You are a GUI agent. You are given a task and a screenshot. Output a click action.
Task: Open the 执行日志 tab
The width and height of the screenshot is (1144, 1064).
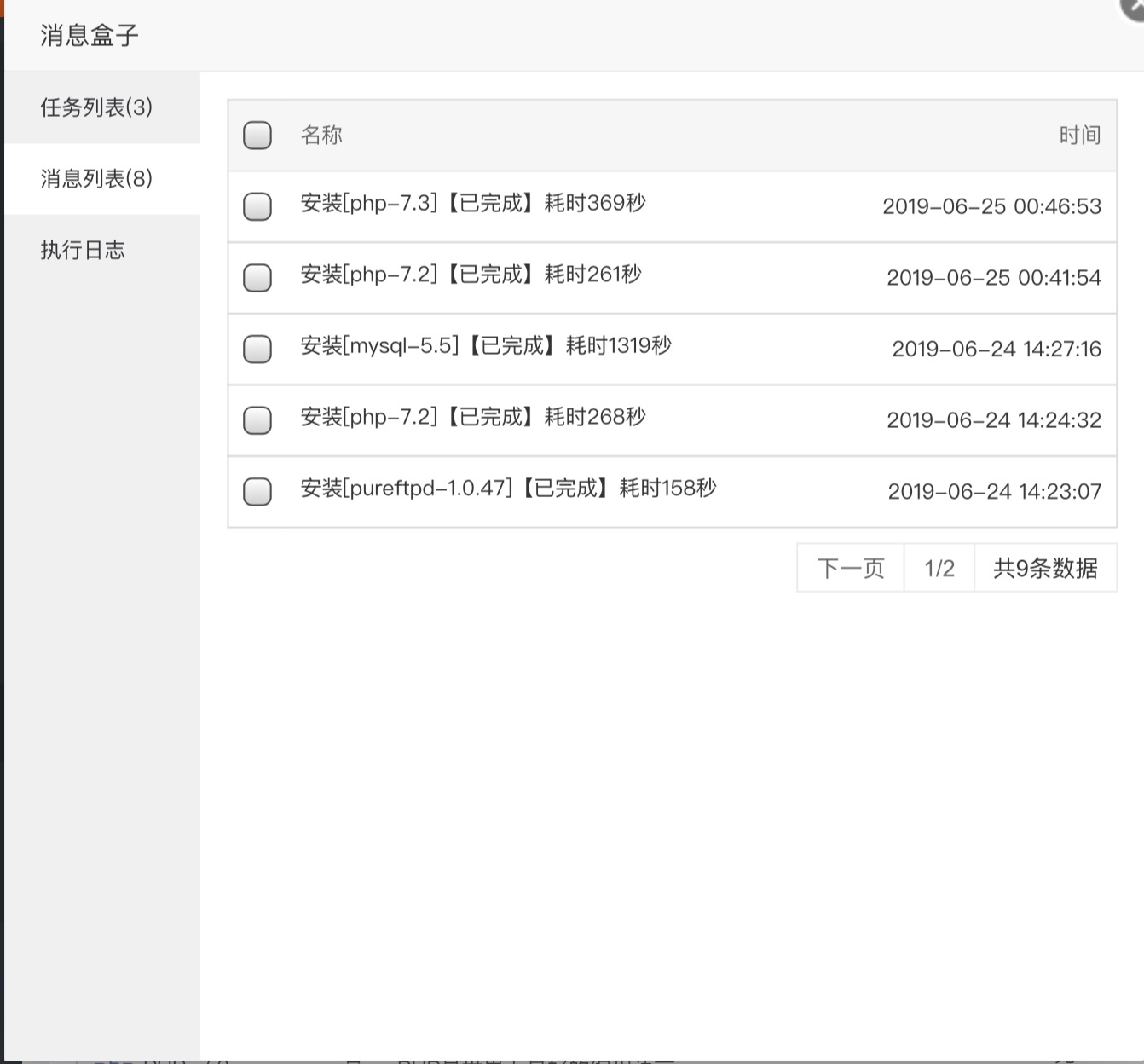pyautogui.click(x=83, y=250)
